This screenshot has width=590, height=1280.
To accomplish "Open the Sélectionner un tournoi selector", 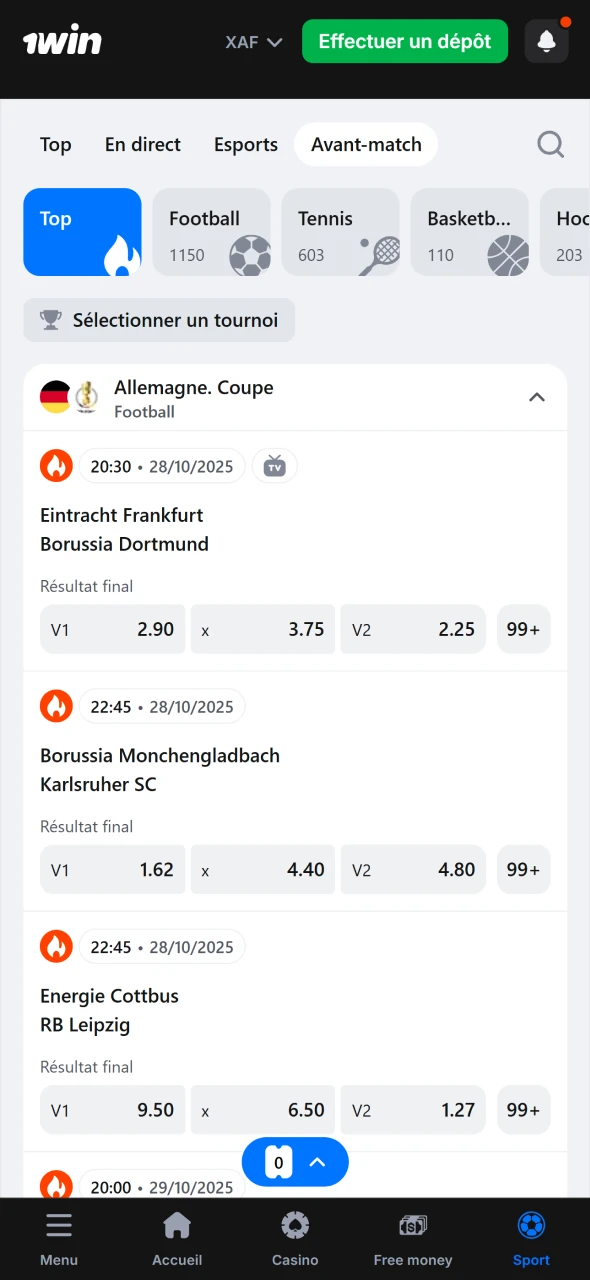I will point(158,320).
